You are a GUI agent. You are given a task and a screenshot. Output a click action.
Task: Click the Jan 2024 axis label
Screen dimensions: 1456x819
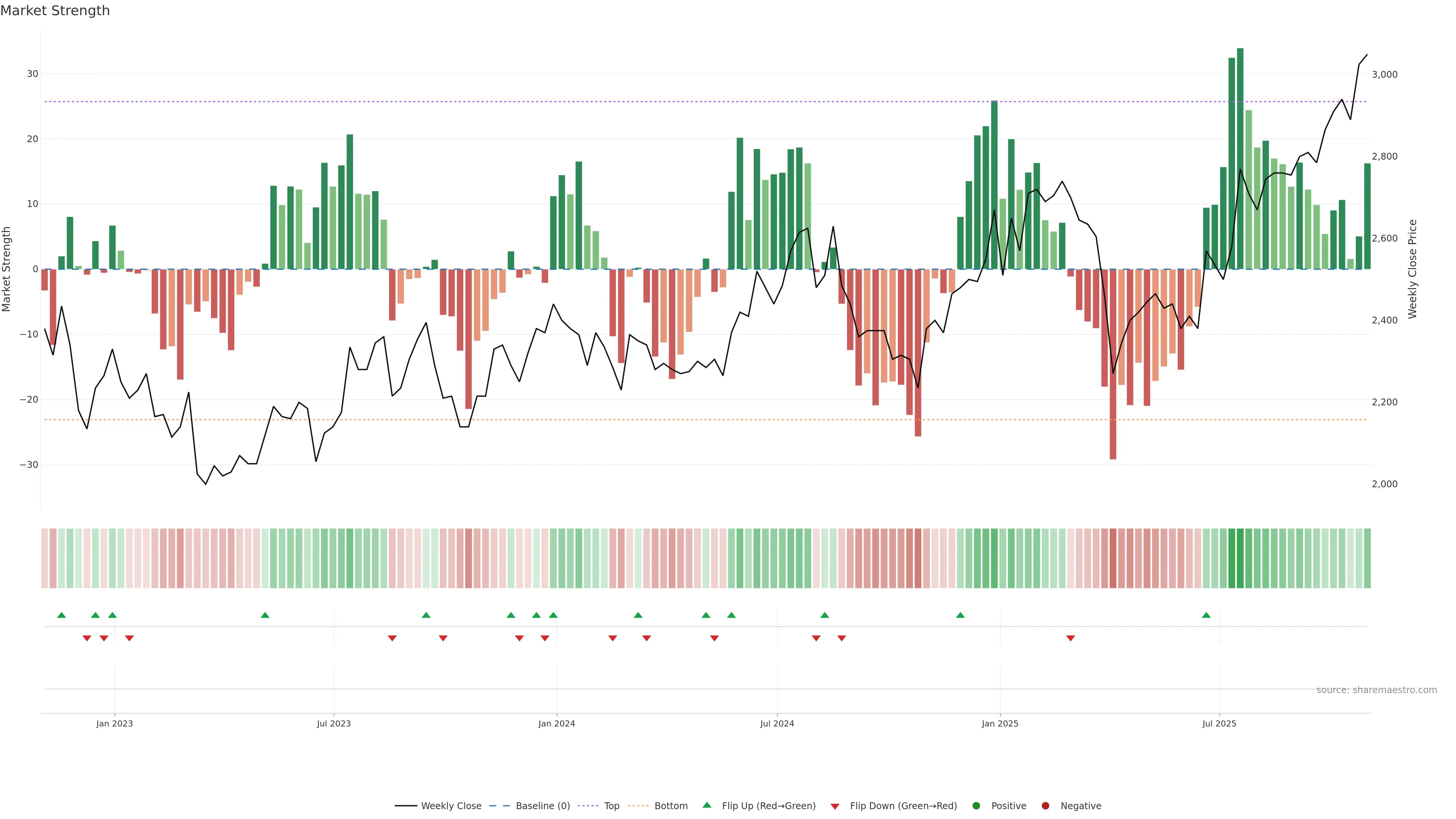click(556, 723)
